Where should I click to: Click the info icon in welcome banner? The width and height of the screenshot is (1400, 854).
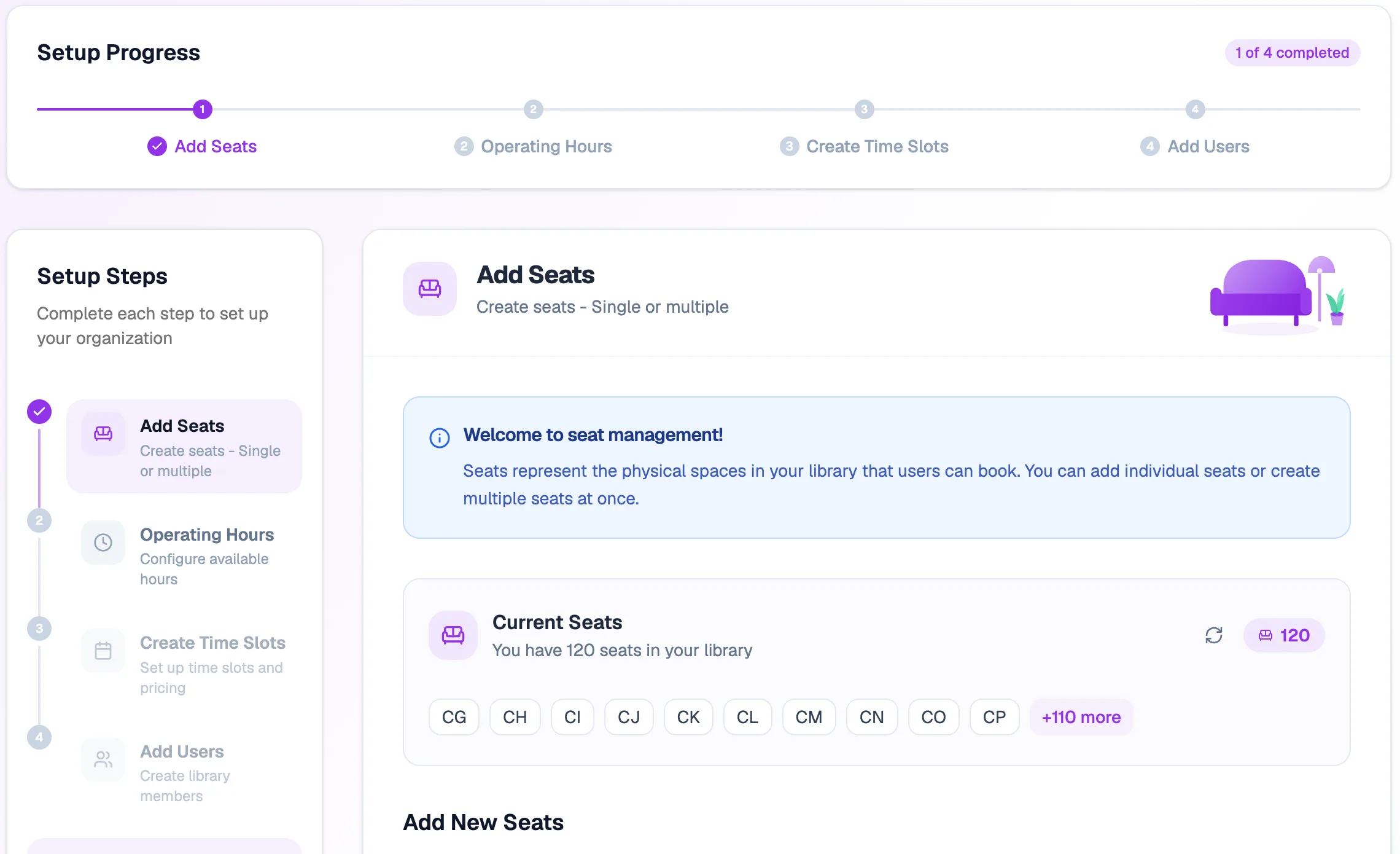(440, 438)
